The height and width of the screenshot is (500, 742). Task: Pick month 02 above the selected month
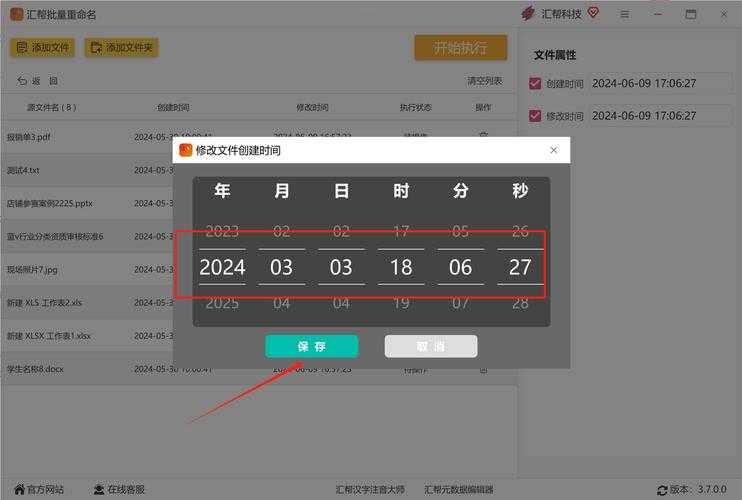click(282, 231)
